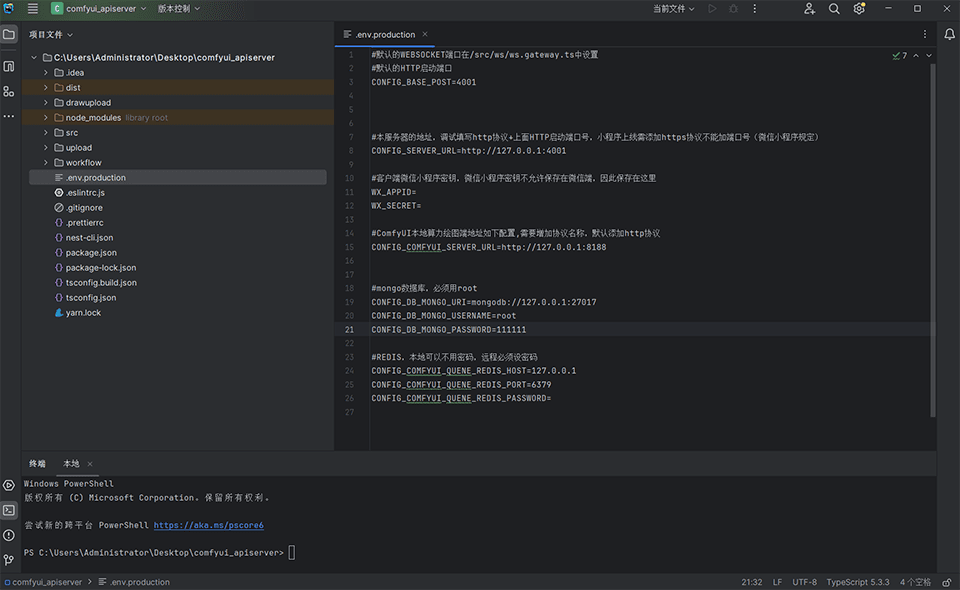Expand the node_modules folder
Image resolution: width=960 pixels, height=590 pixels.
point(46,118)
